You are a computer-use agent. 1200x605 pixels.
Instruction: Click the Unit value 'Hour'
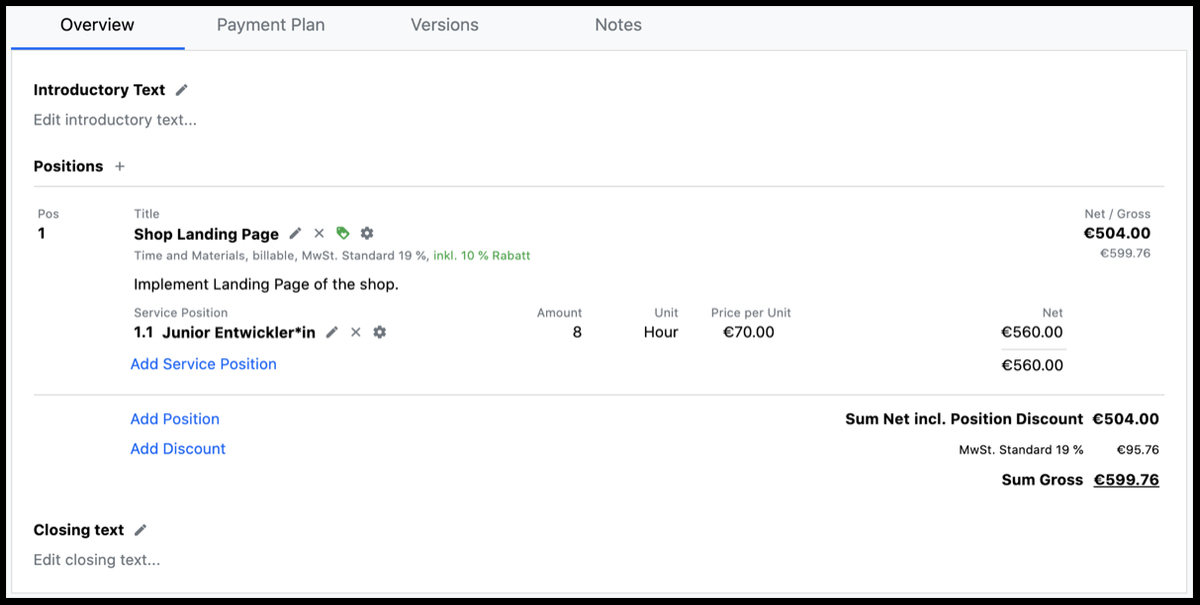[x=661, y=332]
